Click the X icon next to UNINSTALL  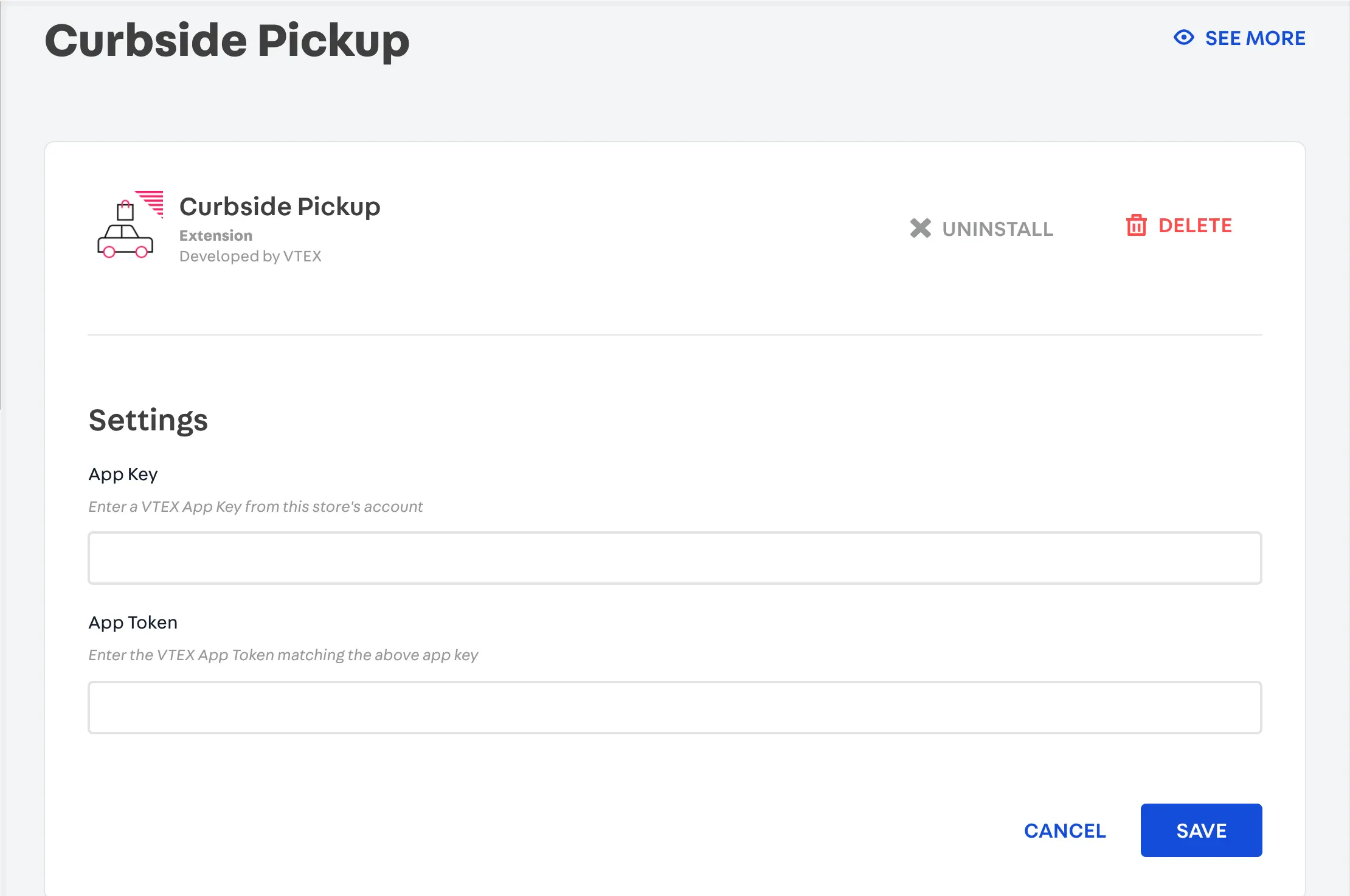(920, 229)
